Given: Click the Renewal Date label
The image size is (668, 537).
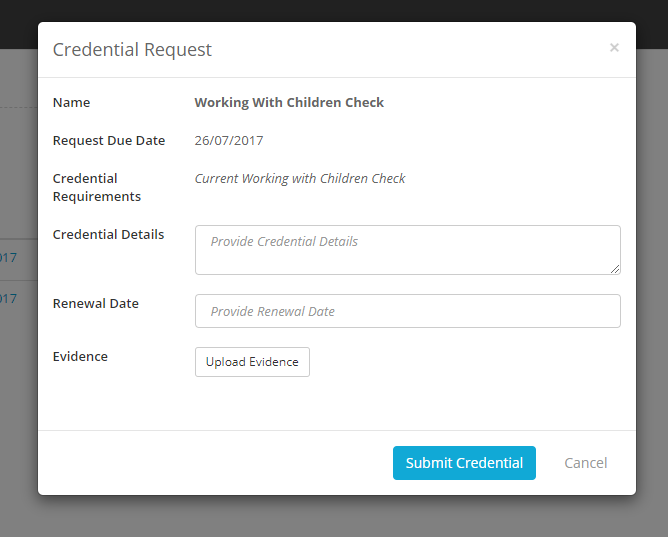Looking at the screenshot, I should click(x=96, y=303).
